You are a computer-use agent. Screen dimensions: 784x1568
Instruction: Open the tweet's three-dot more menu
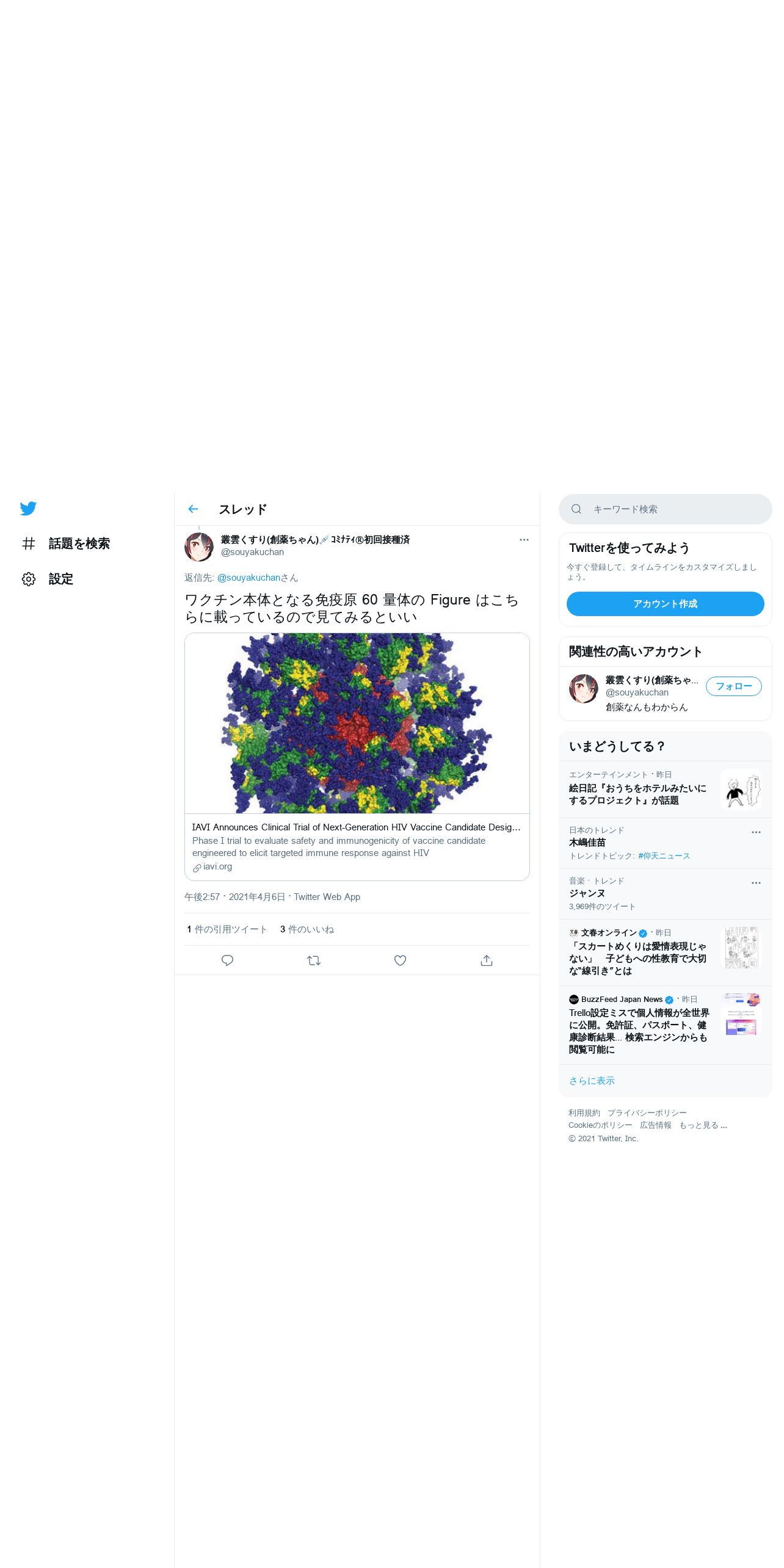(x=524, y=540)
